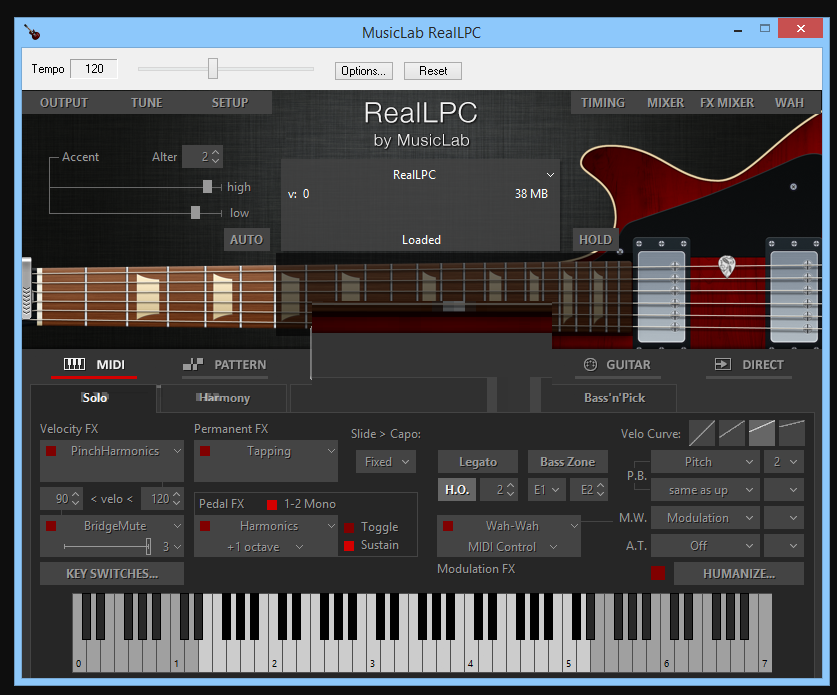Expand the BridgeMute effect dropdown

[177, 526]
